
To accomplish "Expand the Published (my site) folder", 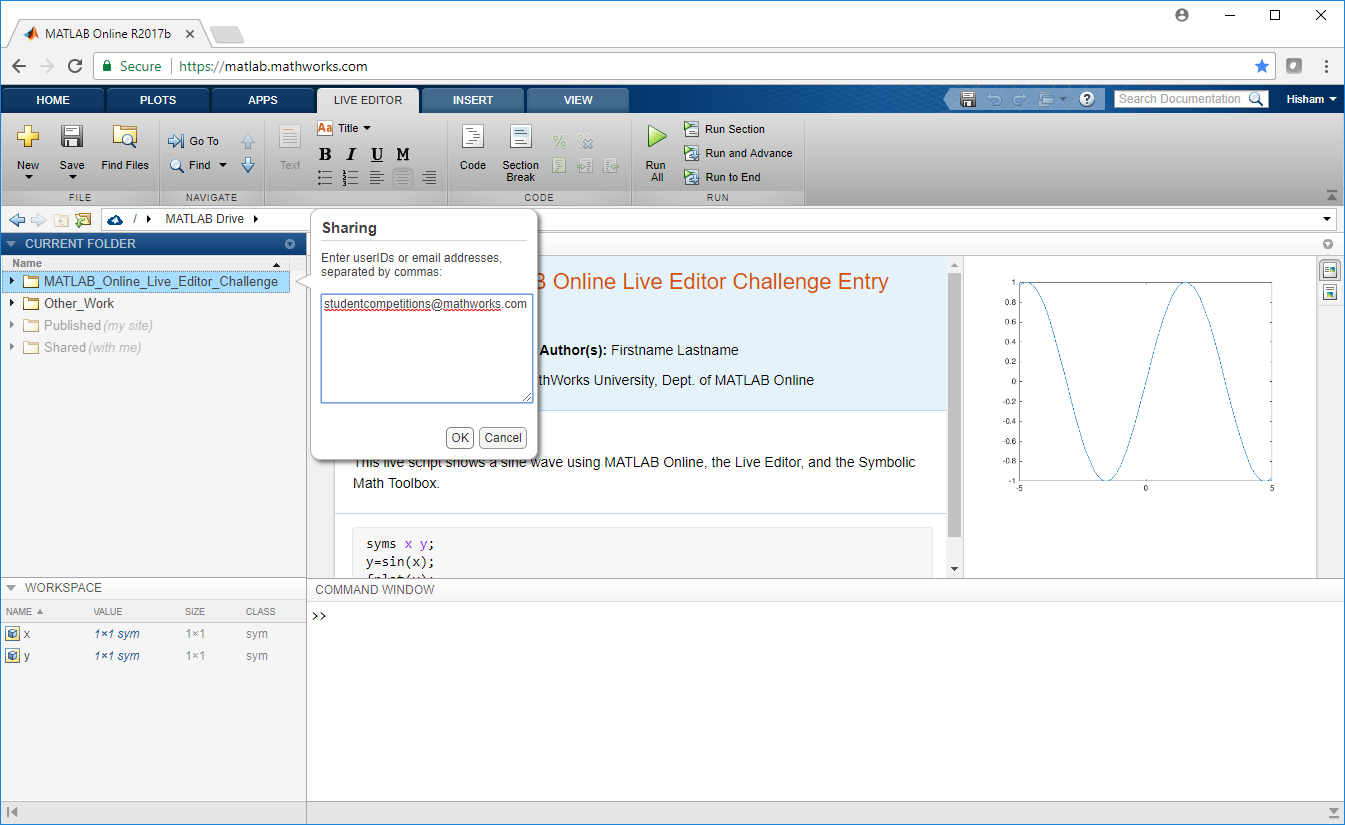I will [x=12, y=325].
